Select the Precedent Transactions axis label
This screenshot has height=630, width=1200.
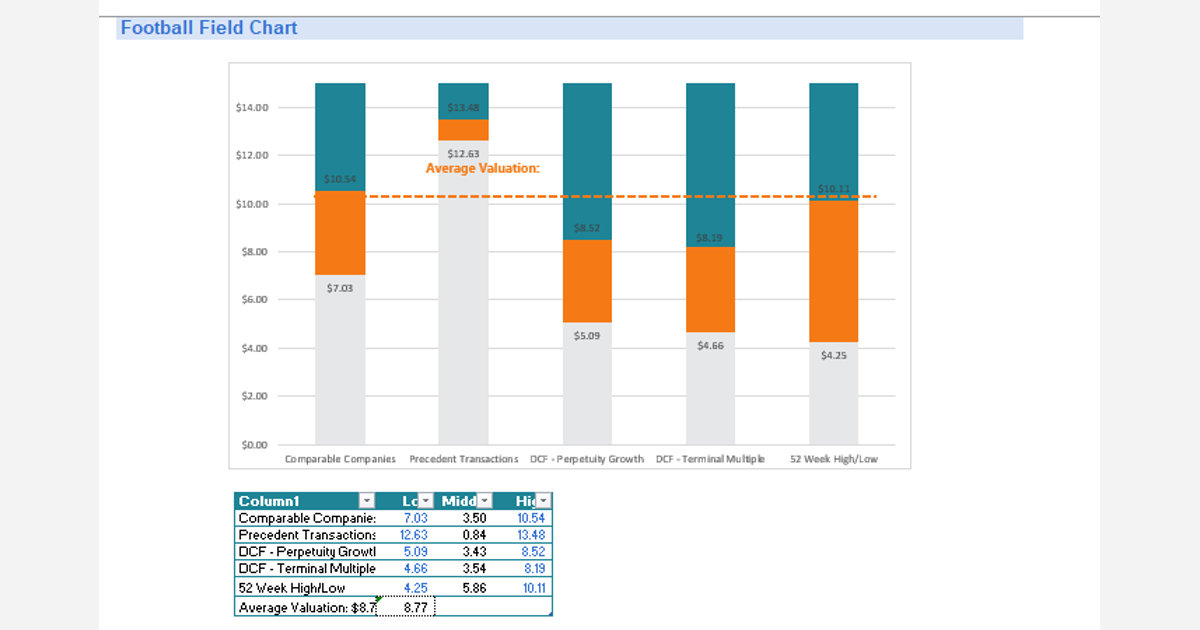coord(463,459)
